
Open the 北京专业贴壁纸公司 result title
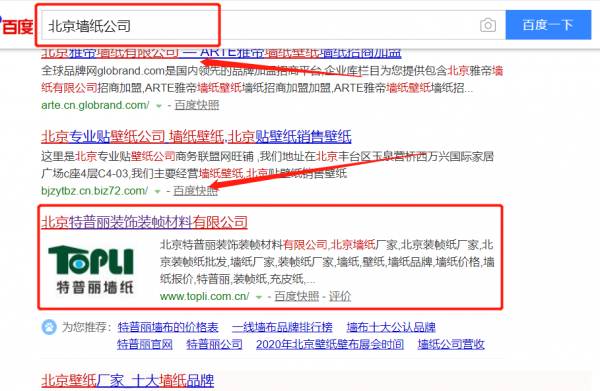click(196, 137)
